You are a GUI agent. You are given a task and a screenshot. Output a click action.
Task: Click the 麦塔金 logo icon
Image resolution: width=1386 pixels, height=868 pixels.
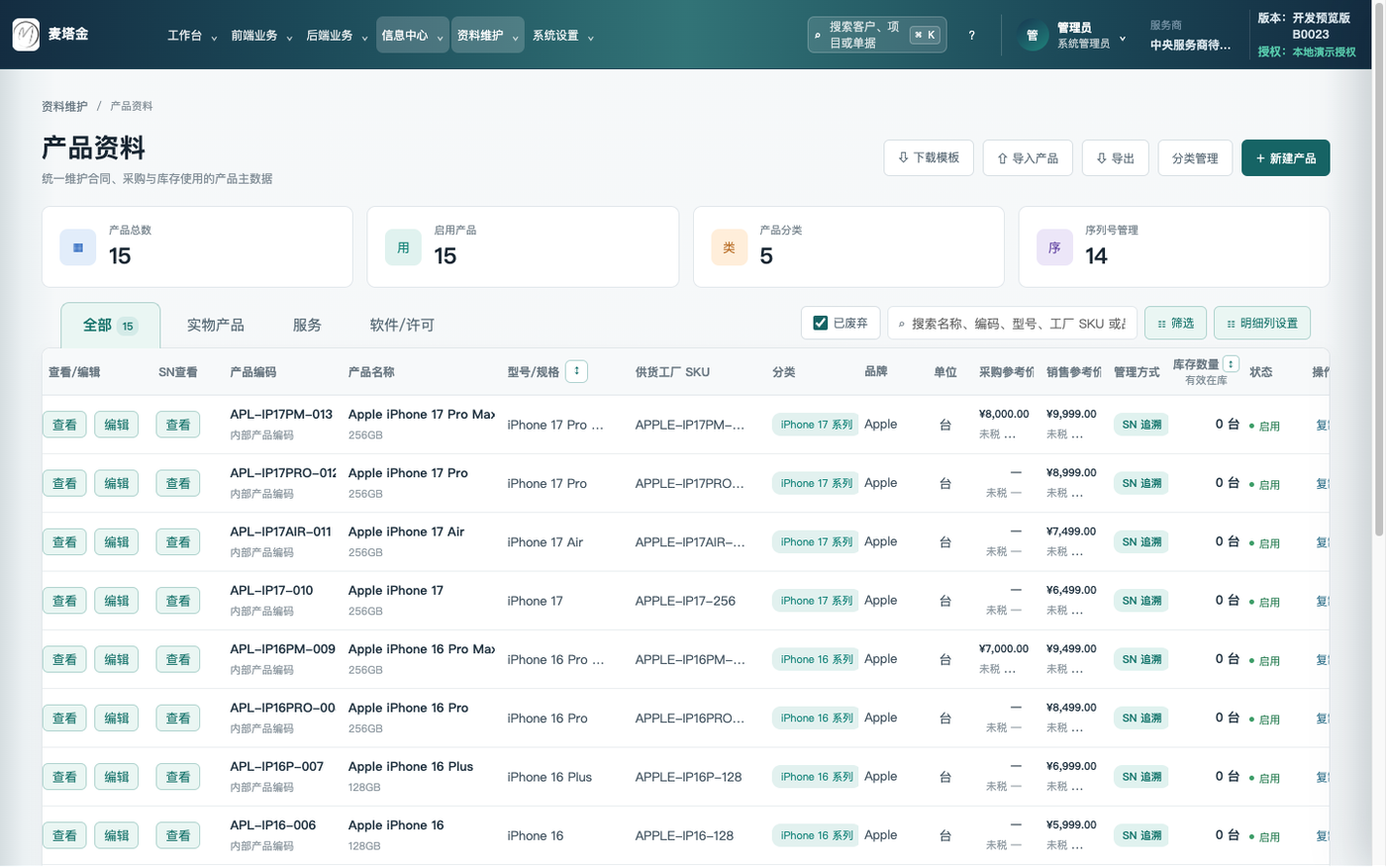click(26, 35)
